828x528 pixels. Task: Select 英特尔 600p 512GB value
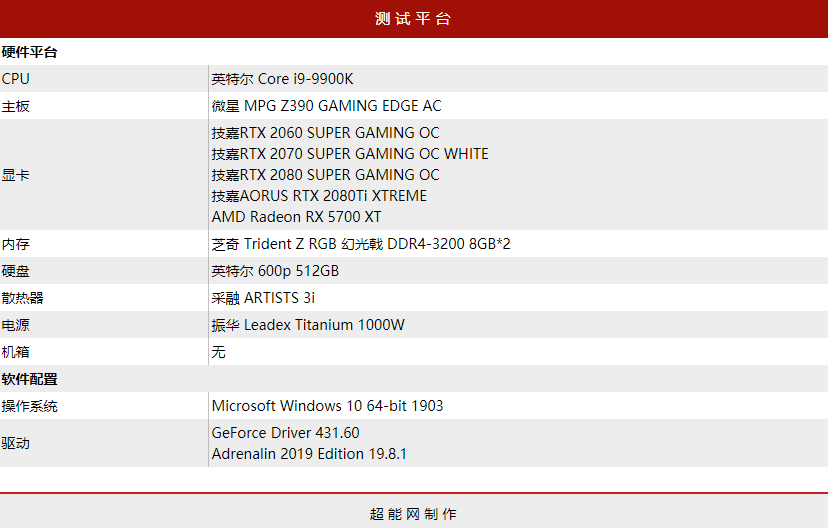(275, 271)
